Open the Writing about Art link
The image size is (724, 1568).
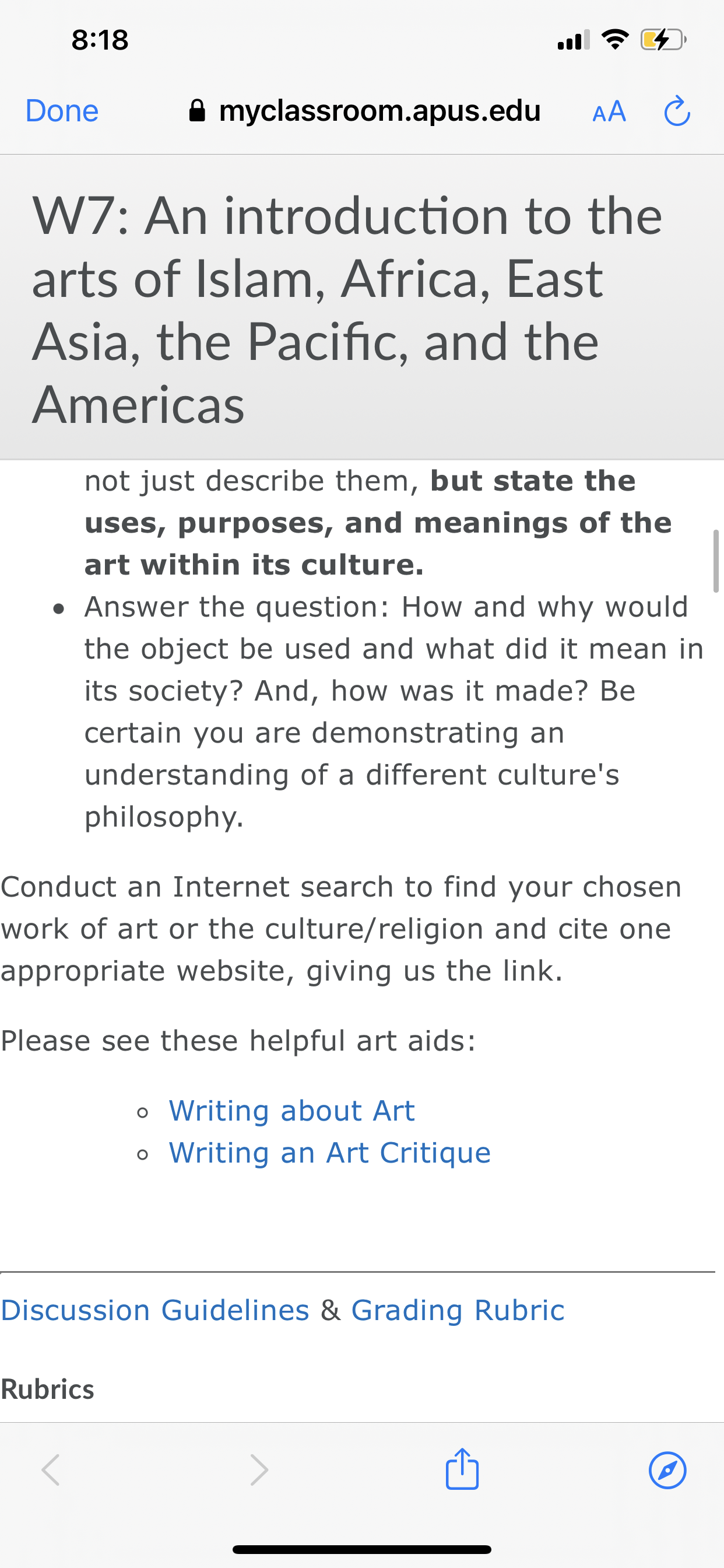point(291,1110)
